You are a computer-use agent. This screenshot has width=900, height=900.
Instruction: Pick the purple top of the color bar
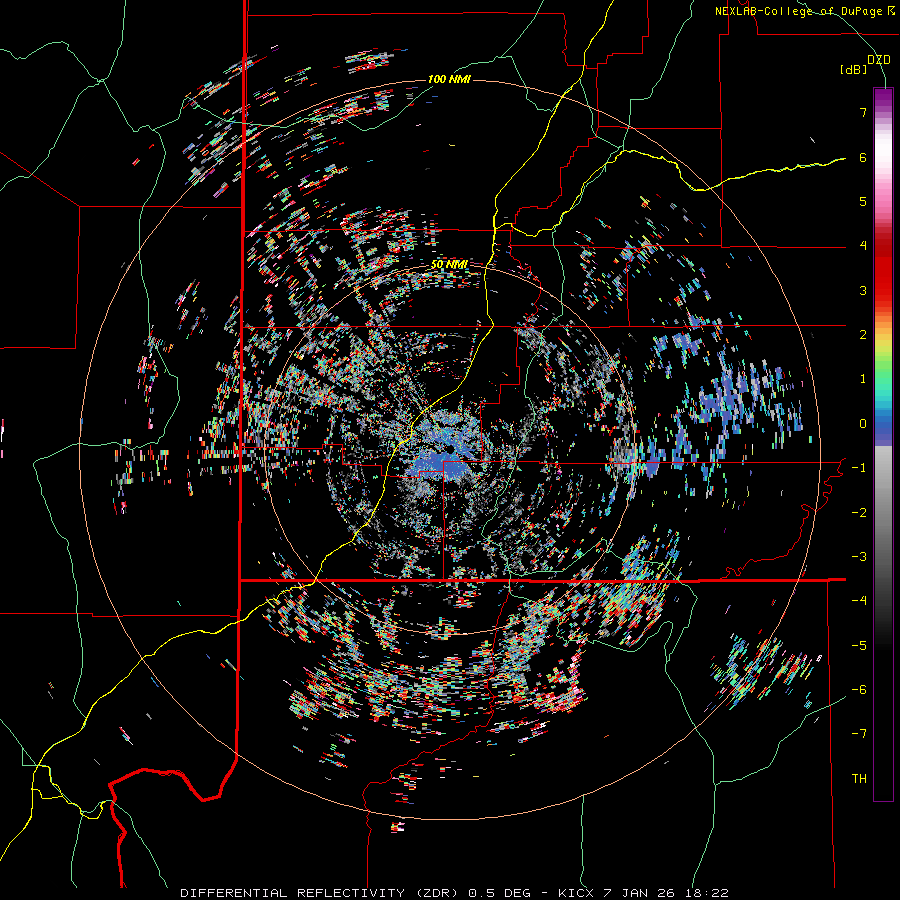(883, 95)
